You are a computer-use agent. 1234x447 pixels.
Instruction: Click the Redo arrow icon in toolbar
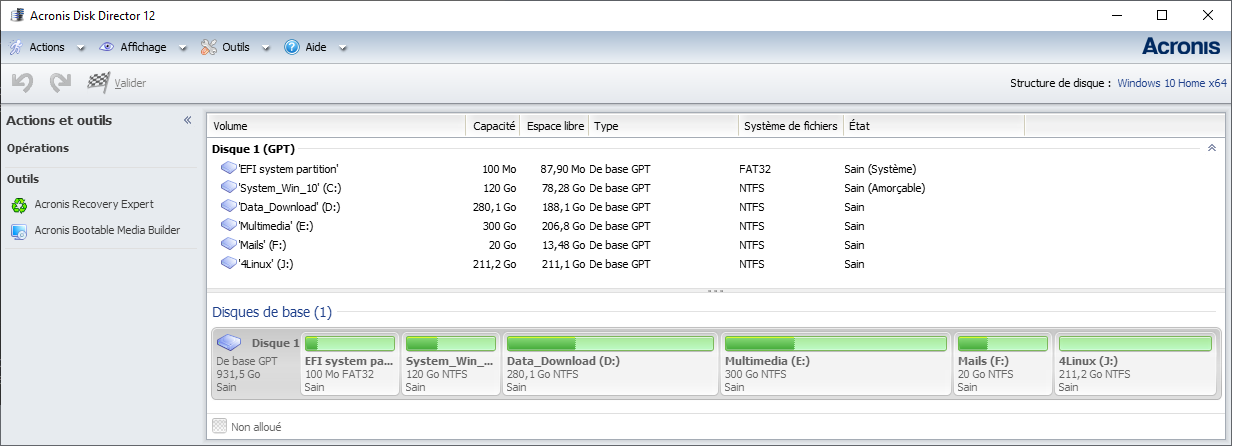(x=60, y=83)
